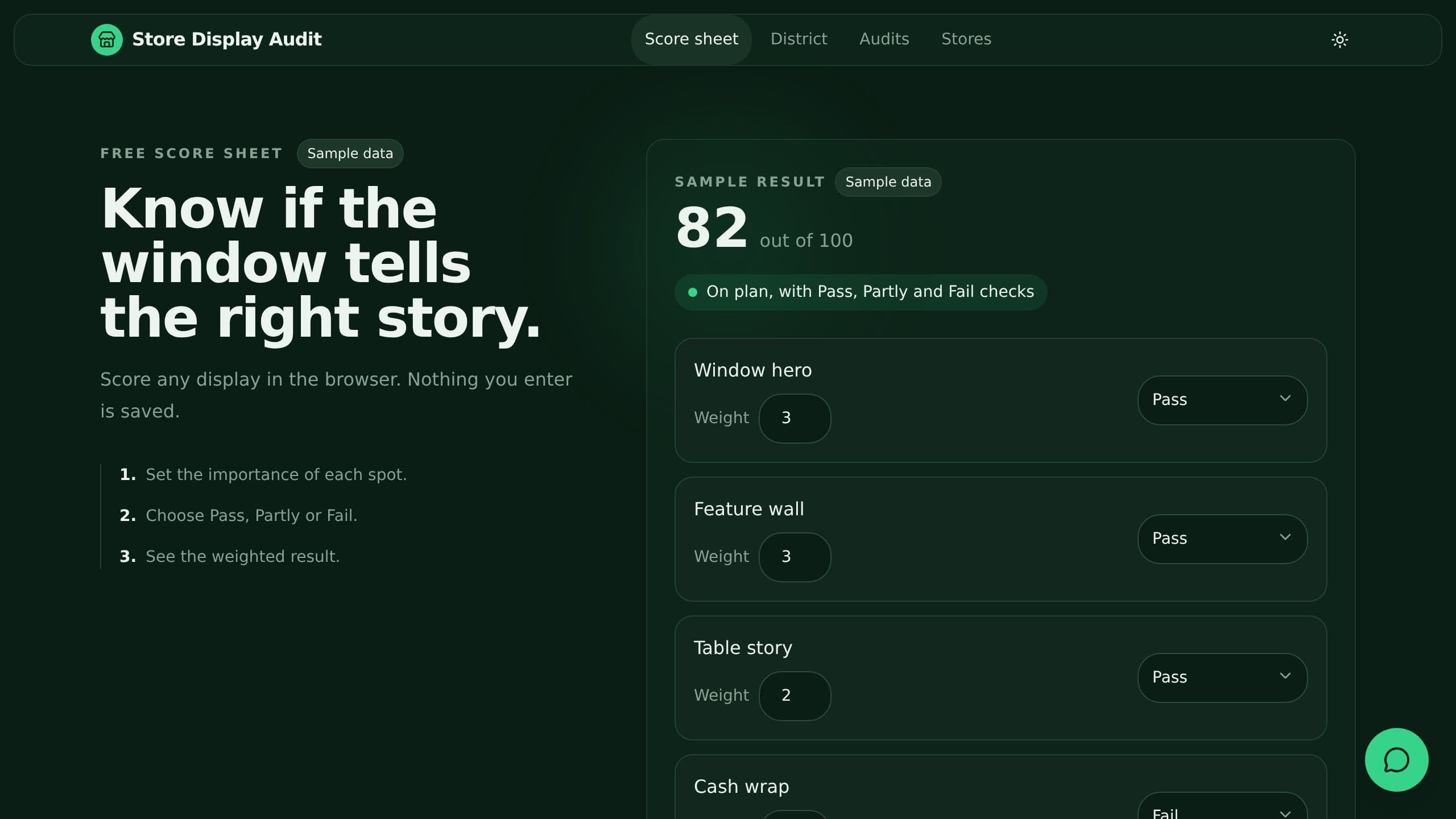Click the Window hero row title
Image resolution: width=1456 pixels, height=819 pixels.
(752, 370)
